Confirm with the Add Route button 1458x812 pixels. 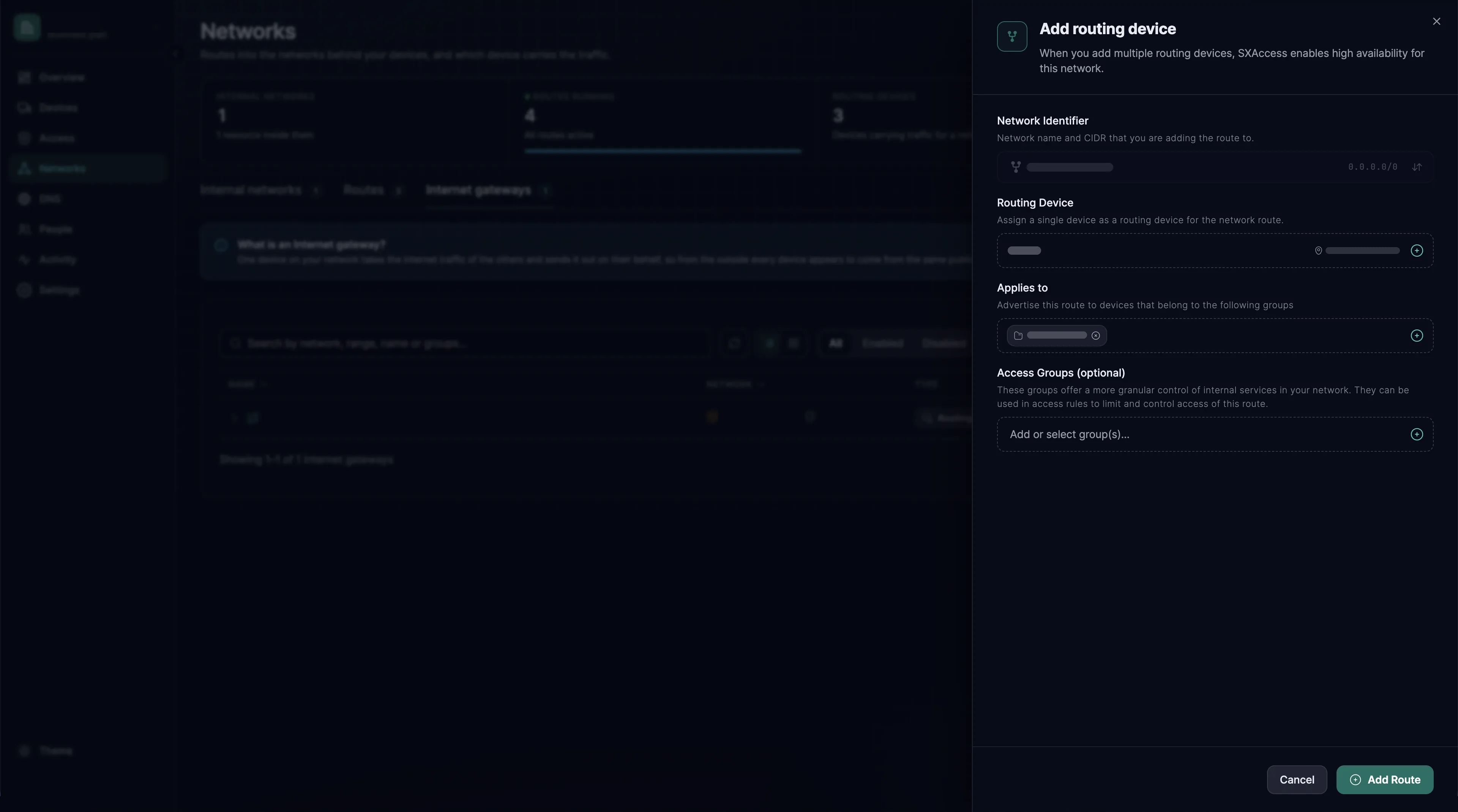click(x=1384, y=780)
